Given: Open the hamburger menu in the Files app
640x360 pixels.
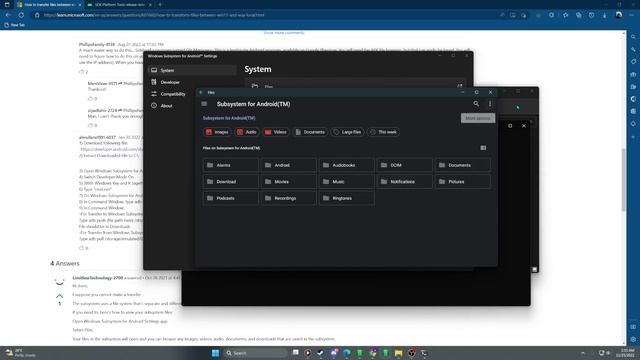Looking at the screenshot, I should click(204, 104).
